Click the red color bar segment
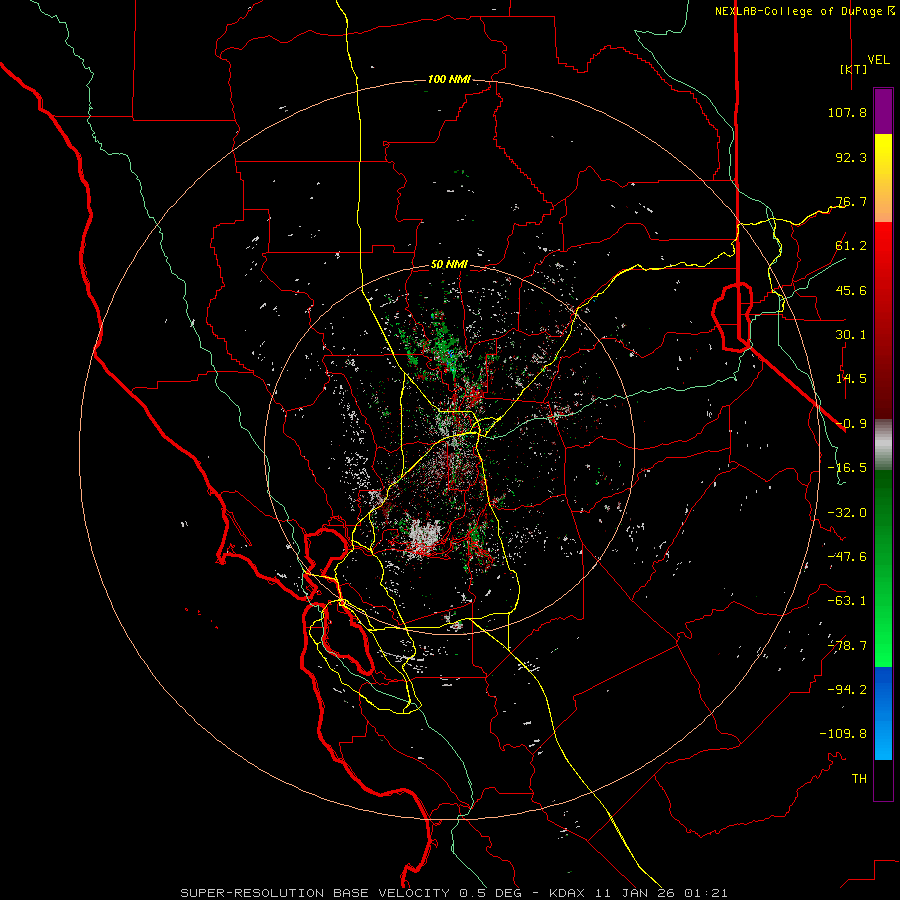Image resolution: width=900 pixels, height=900 pixels. pyautogui.click(x=883, y=320)
